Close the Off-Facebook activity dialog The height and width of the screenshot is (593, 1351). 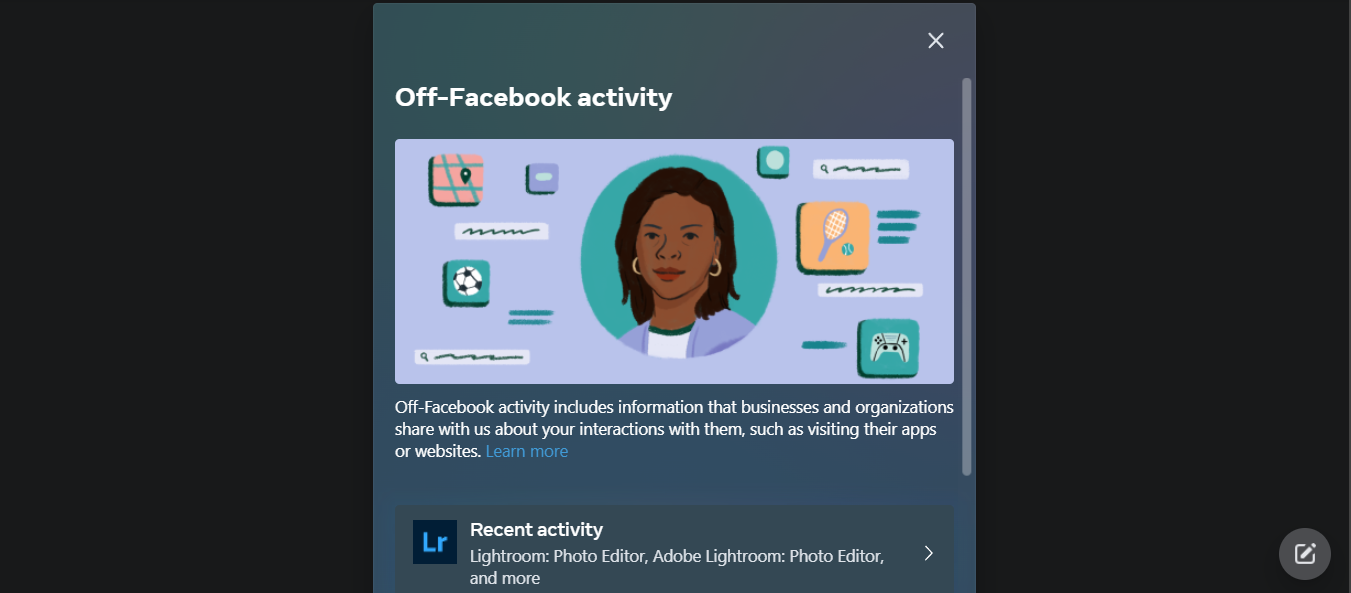point(935,40)
